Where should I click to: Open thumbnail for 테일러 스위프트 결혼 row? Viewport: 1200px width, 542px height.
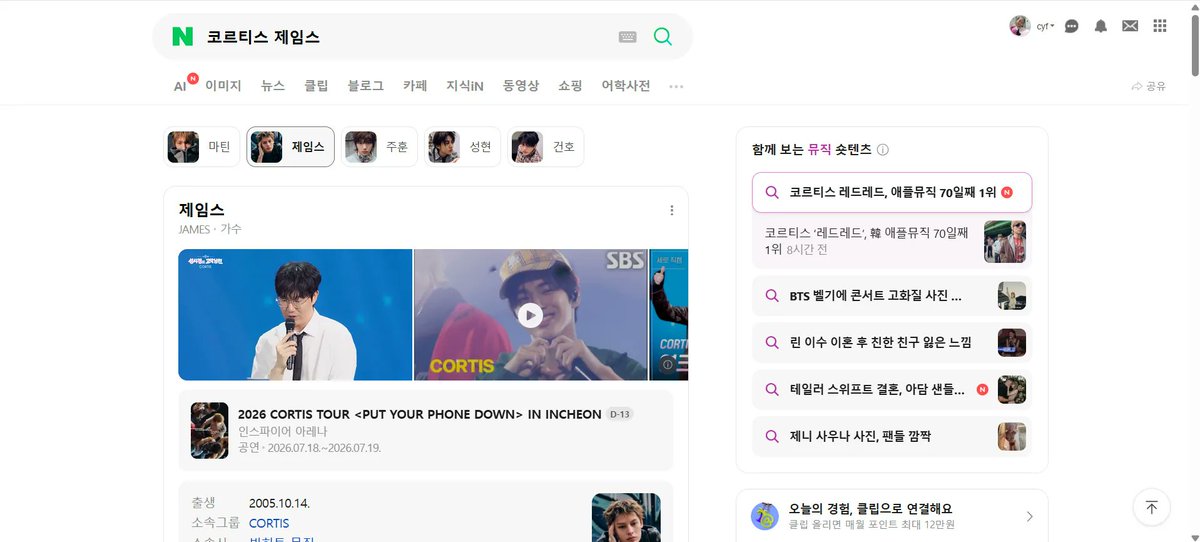coord(1012,389)
